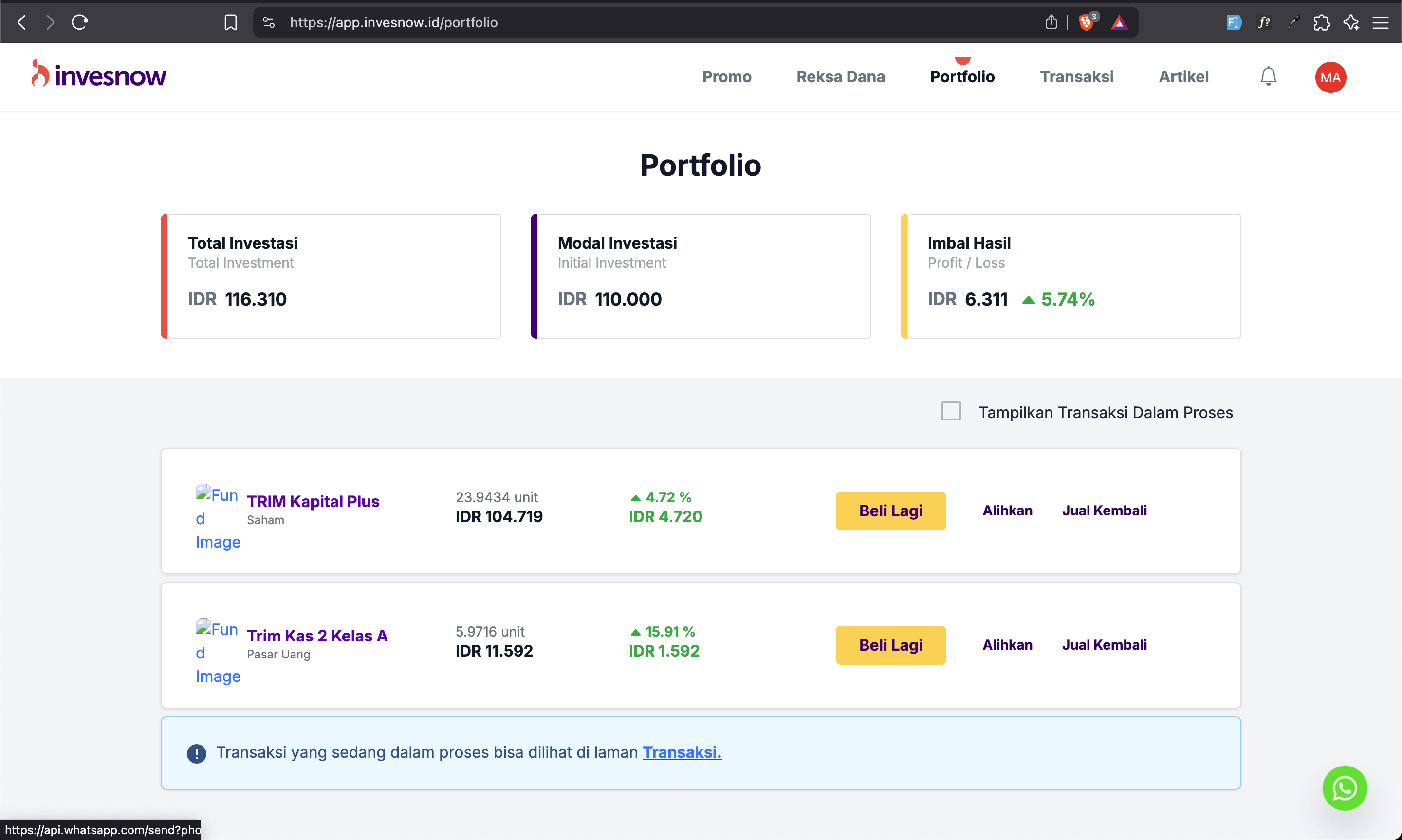Click the Modal Investasi card
Viewport: 1402px width, 840px height.
coord(701,276)
